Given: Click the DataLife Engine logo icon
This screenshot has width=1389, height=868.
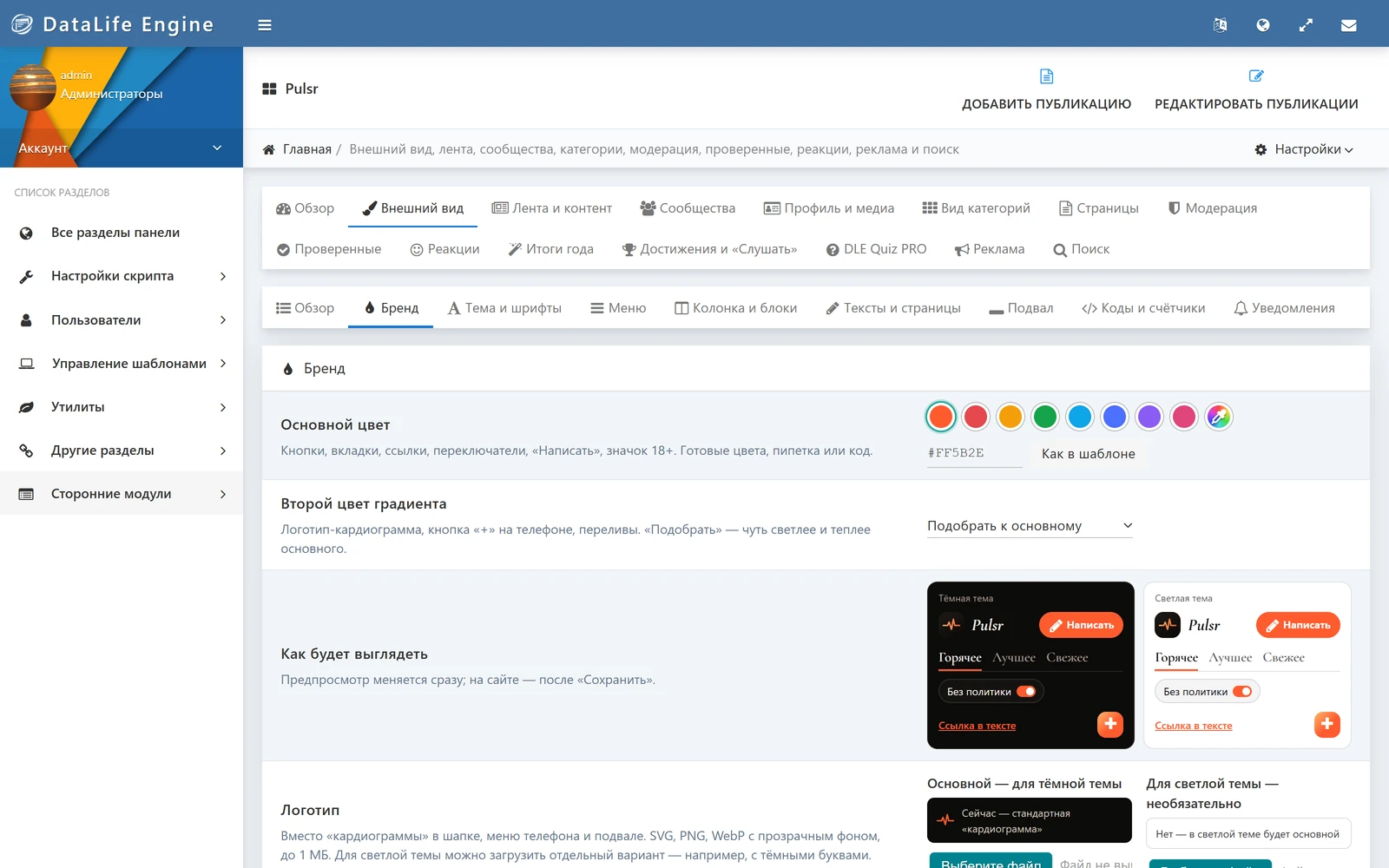Looking at the screenshot, I should (22, 24).
